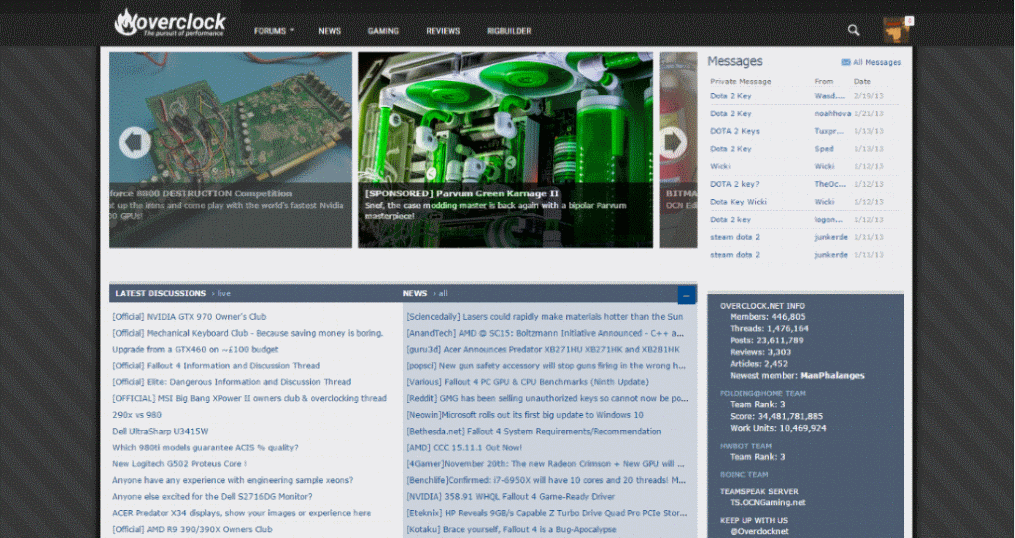Open Gaming in top navigation
The image size is (1015, 538).
coord(383,31)
